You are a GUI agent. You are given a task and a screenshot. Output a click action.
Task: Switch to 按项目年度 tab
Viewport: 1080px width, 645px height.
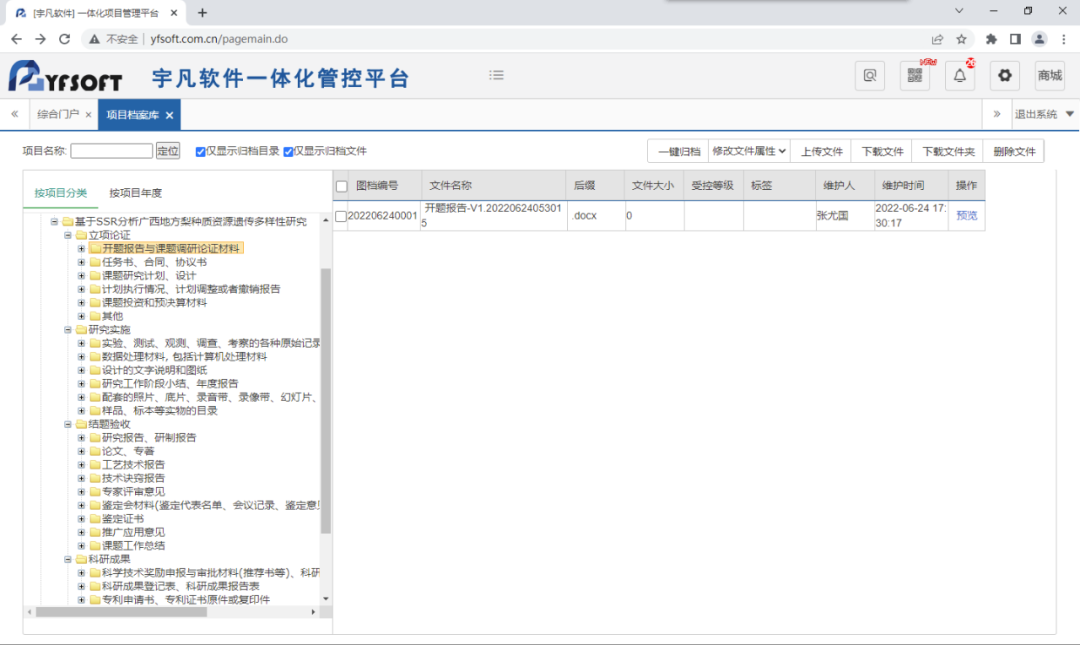point(135,193)
